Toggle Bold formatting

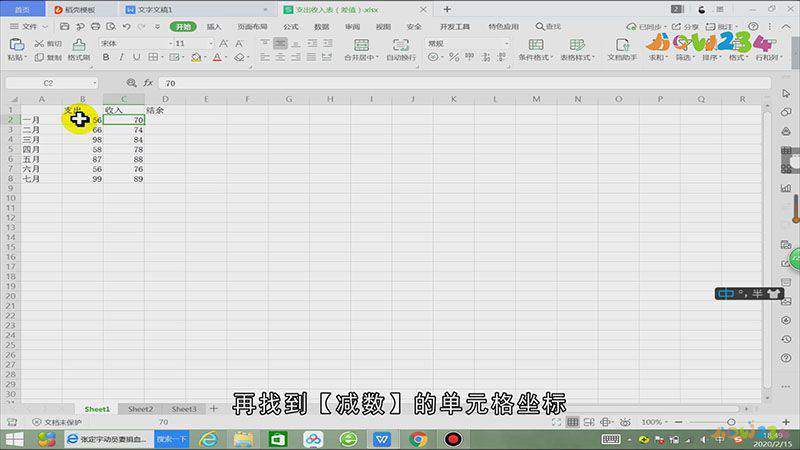coord(106,58)
